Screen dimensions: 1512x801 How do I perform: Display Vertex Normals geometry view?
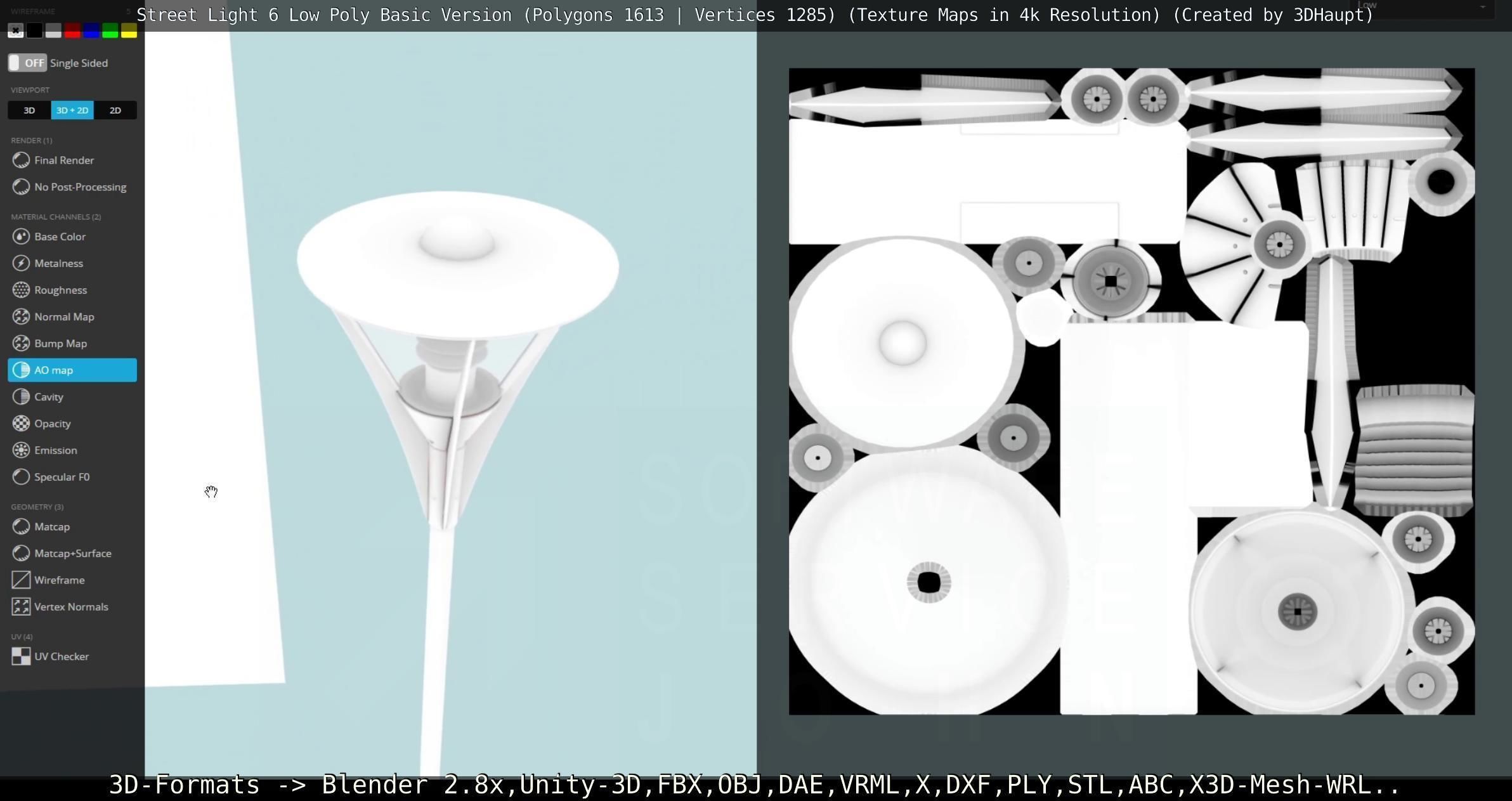pos(72,607)
